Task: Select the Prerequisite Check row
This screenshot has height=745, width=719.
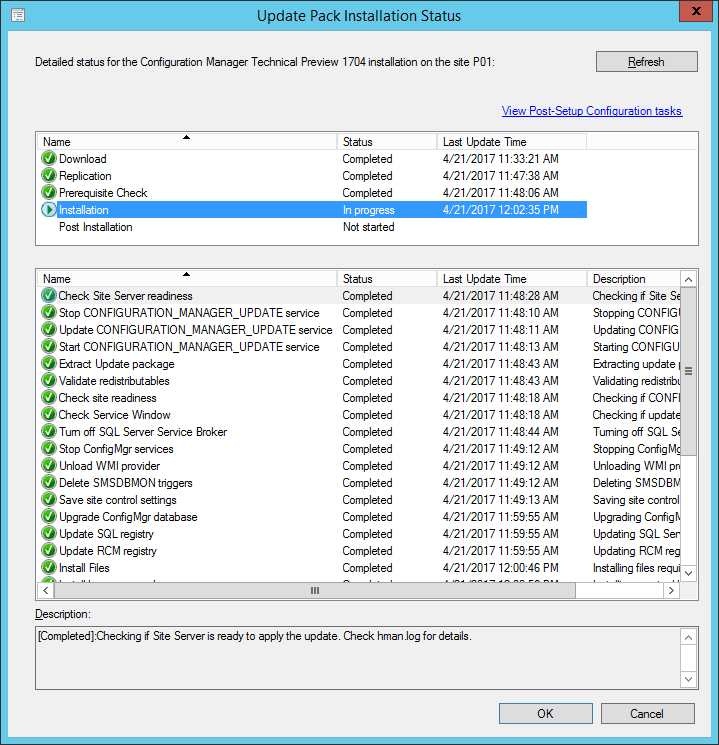Action: [314, 192]
